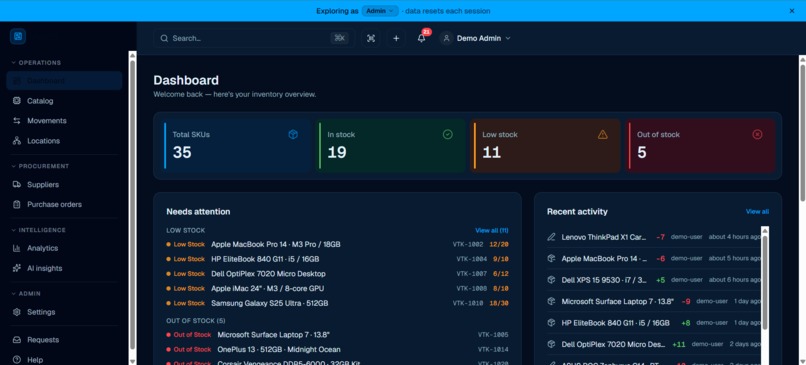Open the Total SKUs card
The height and width of the screenshot is (365, 806).
pos(236,145)
